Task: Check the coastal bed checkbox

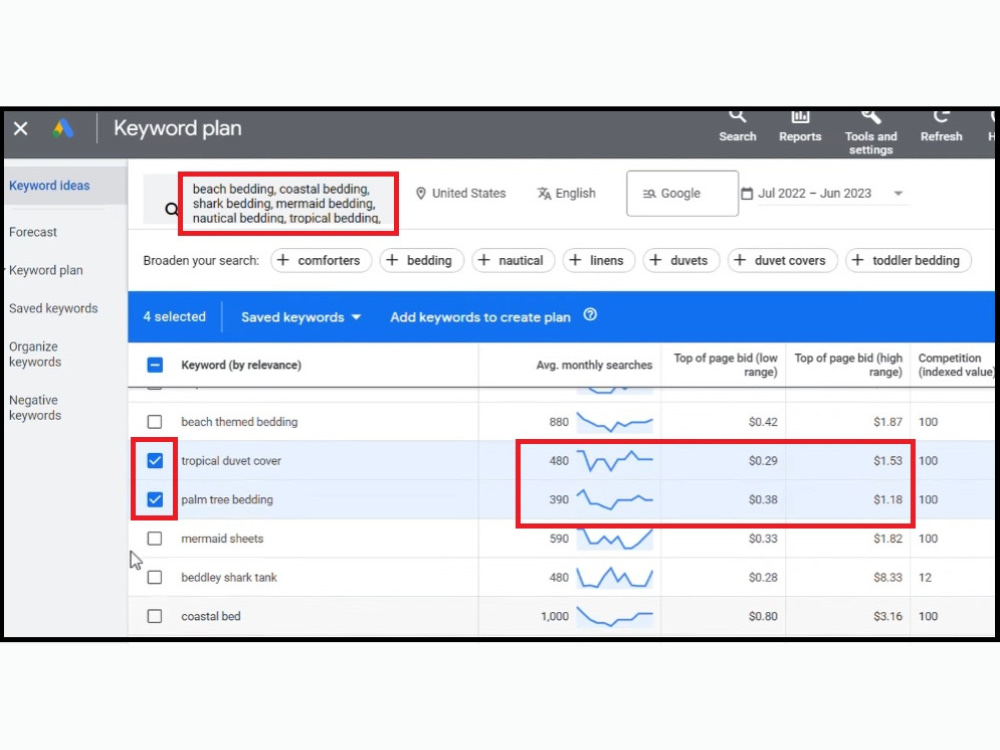Action: [x=154, y=616]
